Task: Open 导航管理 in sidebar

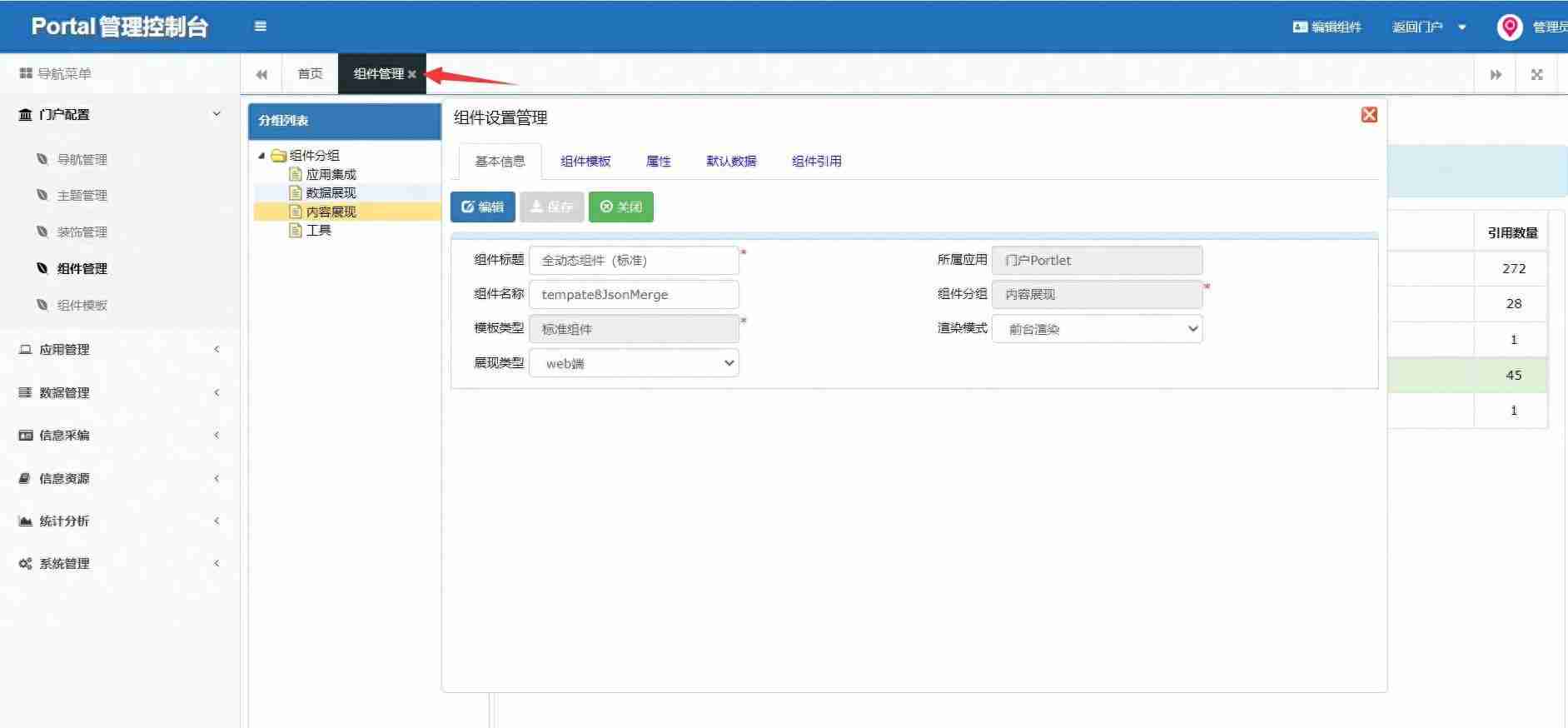Action: click(x=82, y=159)
